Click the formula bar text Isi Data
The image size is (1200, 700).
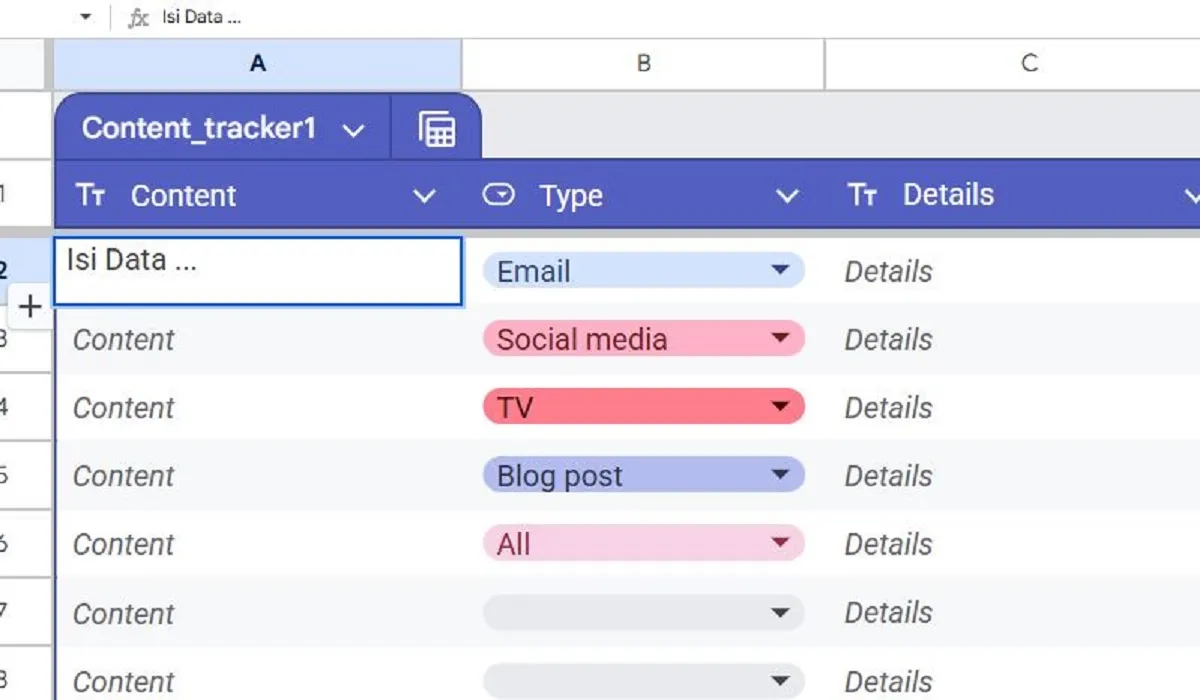pyautogui.click(x=201, y=18)
